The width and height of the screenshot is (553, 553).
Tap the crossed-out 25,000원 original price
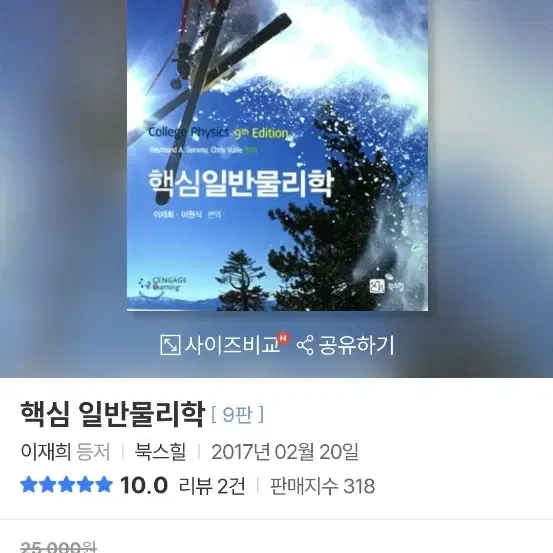(58, 547)
